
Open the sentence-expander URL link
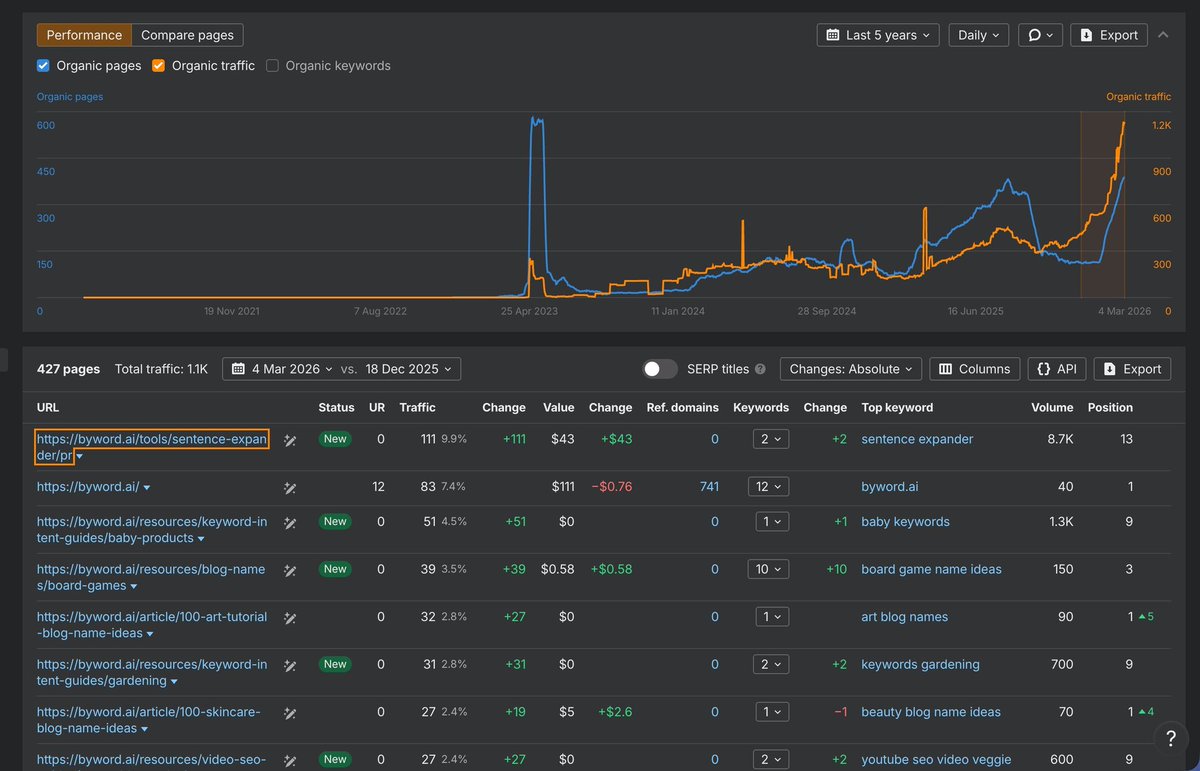pyautogui.click(x=152, y=447)
